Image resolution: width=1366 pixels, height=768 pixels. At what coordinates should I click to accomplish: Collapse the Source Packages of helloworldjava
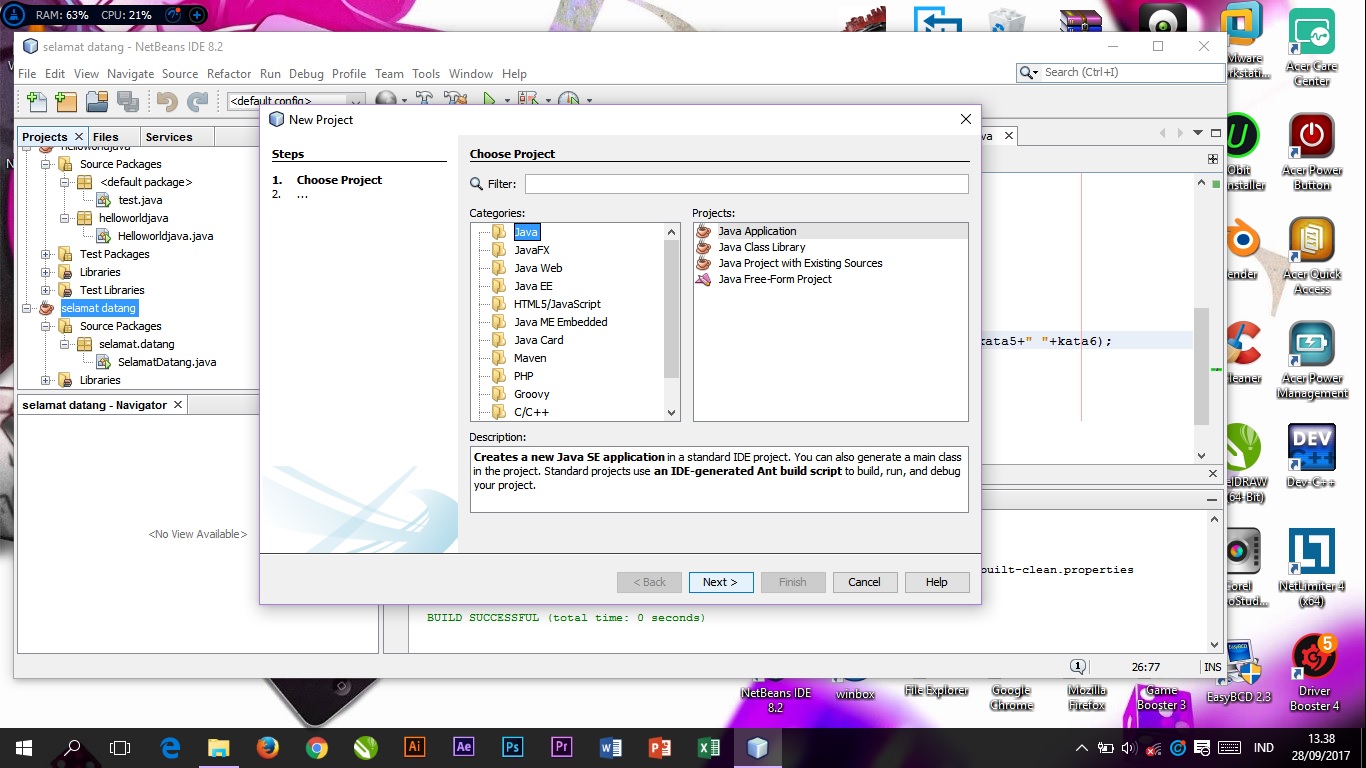click(44, 164)
